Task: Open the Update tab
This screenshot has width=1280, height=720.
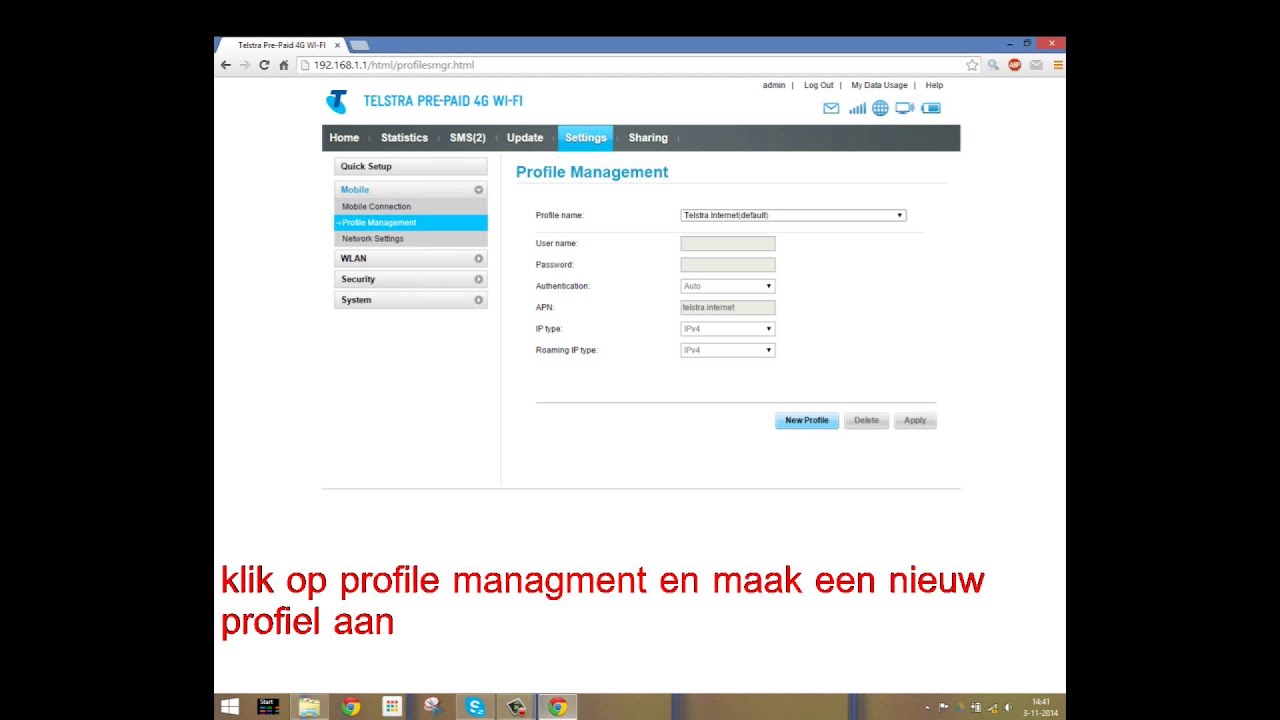Action: pyautogui.click(x=525, y=138)
